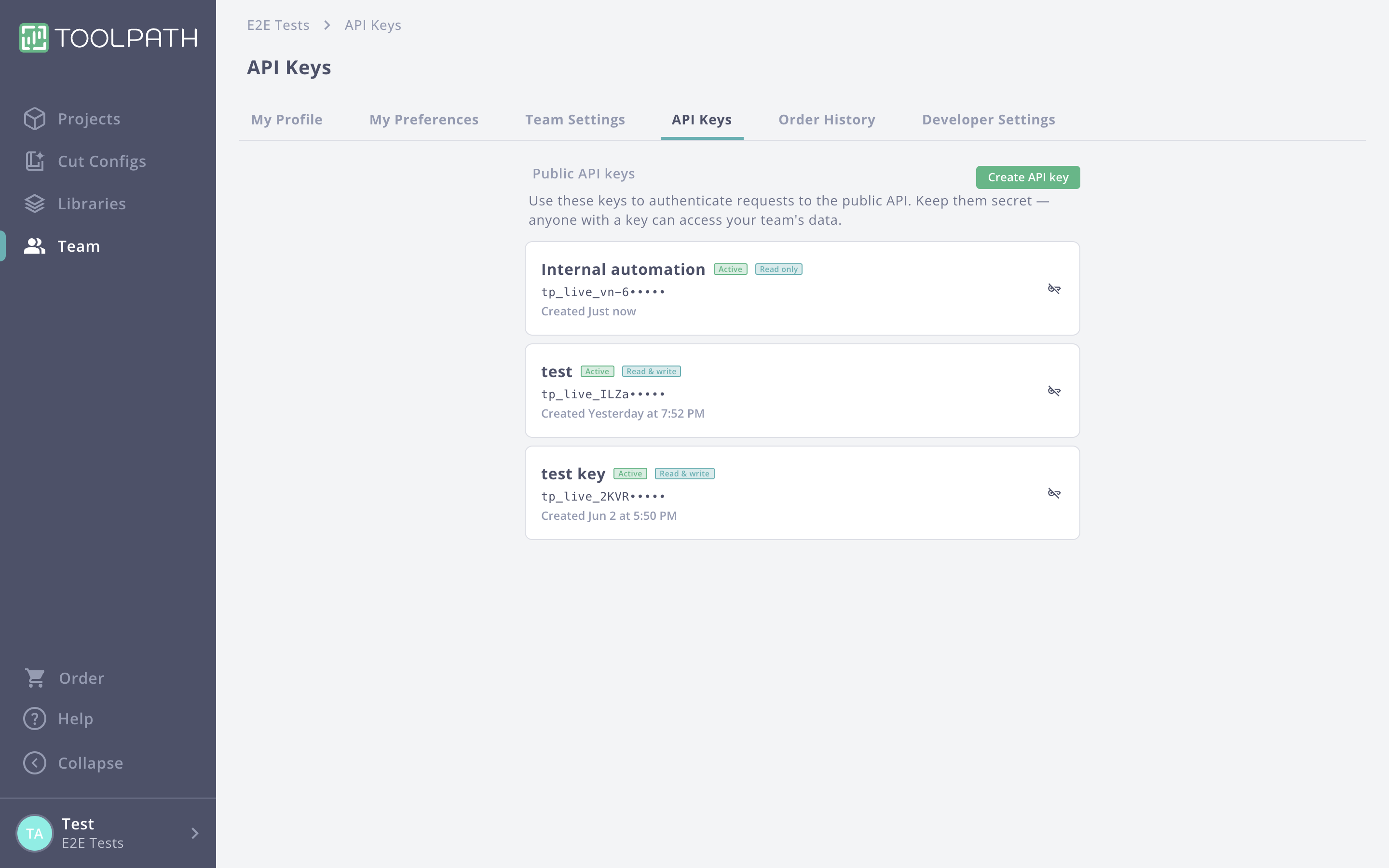Revoke the test API key
Image resolution: width=1389 pixels, height=868 pixels.
coord(1054,391)
